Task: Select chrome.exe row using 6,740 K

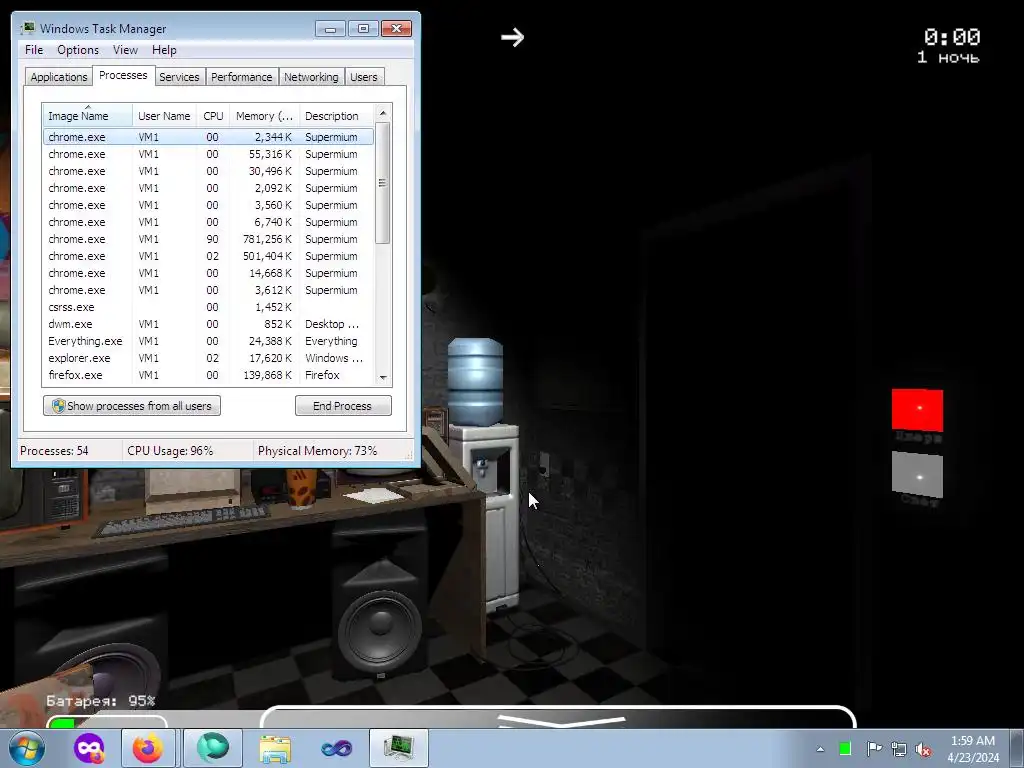Action: point(208,222)
